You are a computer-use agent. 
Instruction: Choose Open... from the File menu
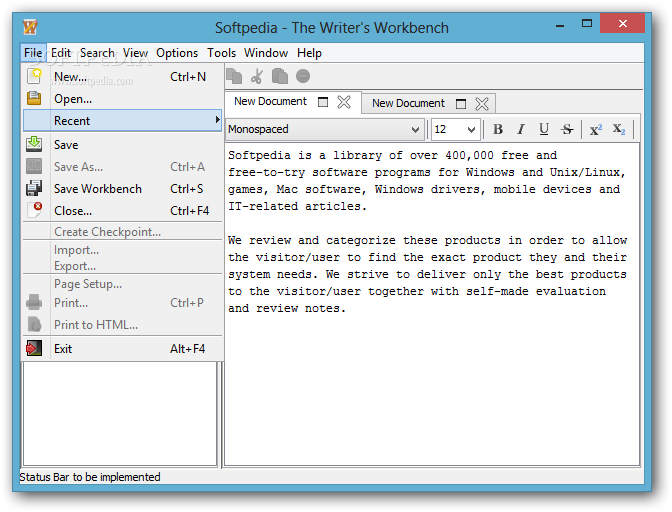(123, 99)
